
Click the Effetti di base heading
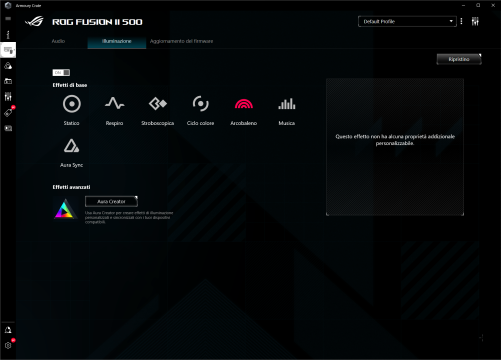pyautogui.click(x=70, y=85)
